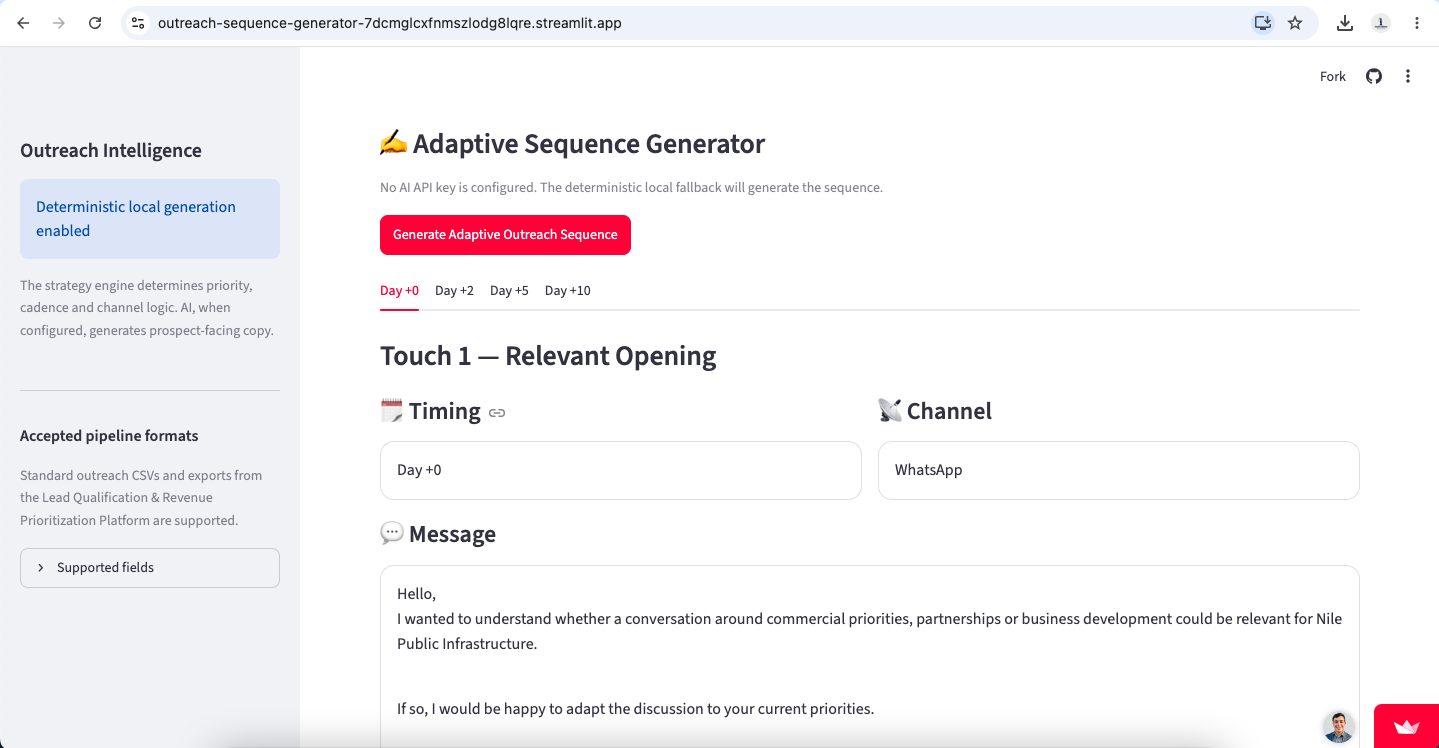Click the browser forward arrow
The width and height of the screenshot is (1439, 748).
click(59, 23)
